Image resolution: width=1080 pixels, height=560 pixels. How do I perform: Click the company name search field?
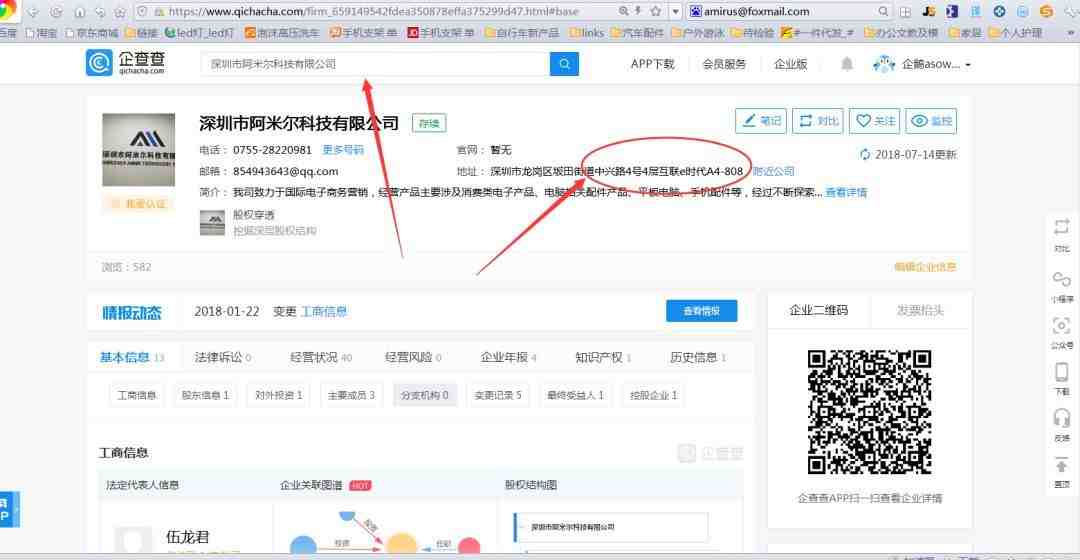coord(375,64)
